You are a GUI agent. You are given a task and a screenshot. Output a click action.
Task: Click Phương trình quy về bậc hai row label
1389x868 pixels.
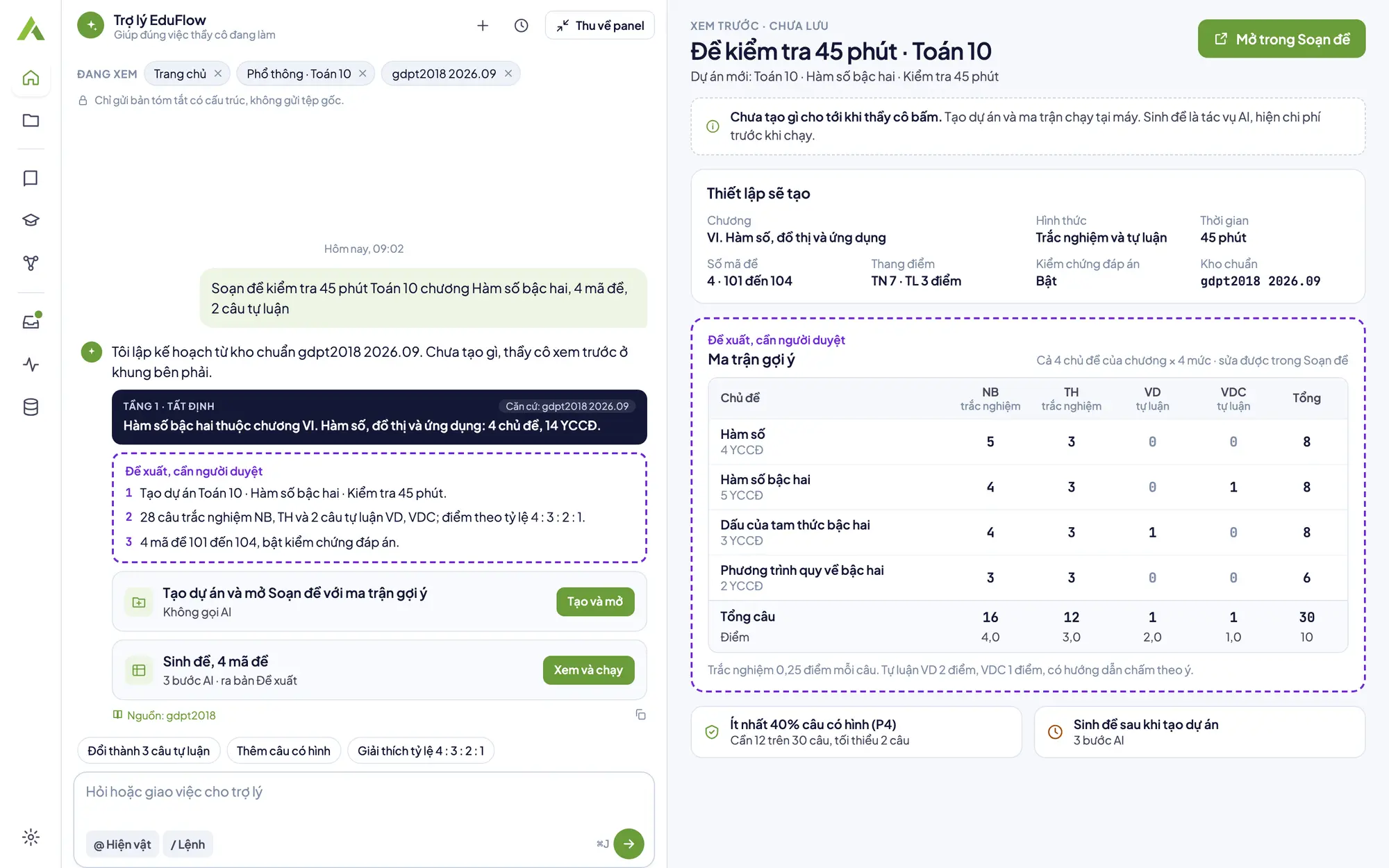click(x=802, y=570)
